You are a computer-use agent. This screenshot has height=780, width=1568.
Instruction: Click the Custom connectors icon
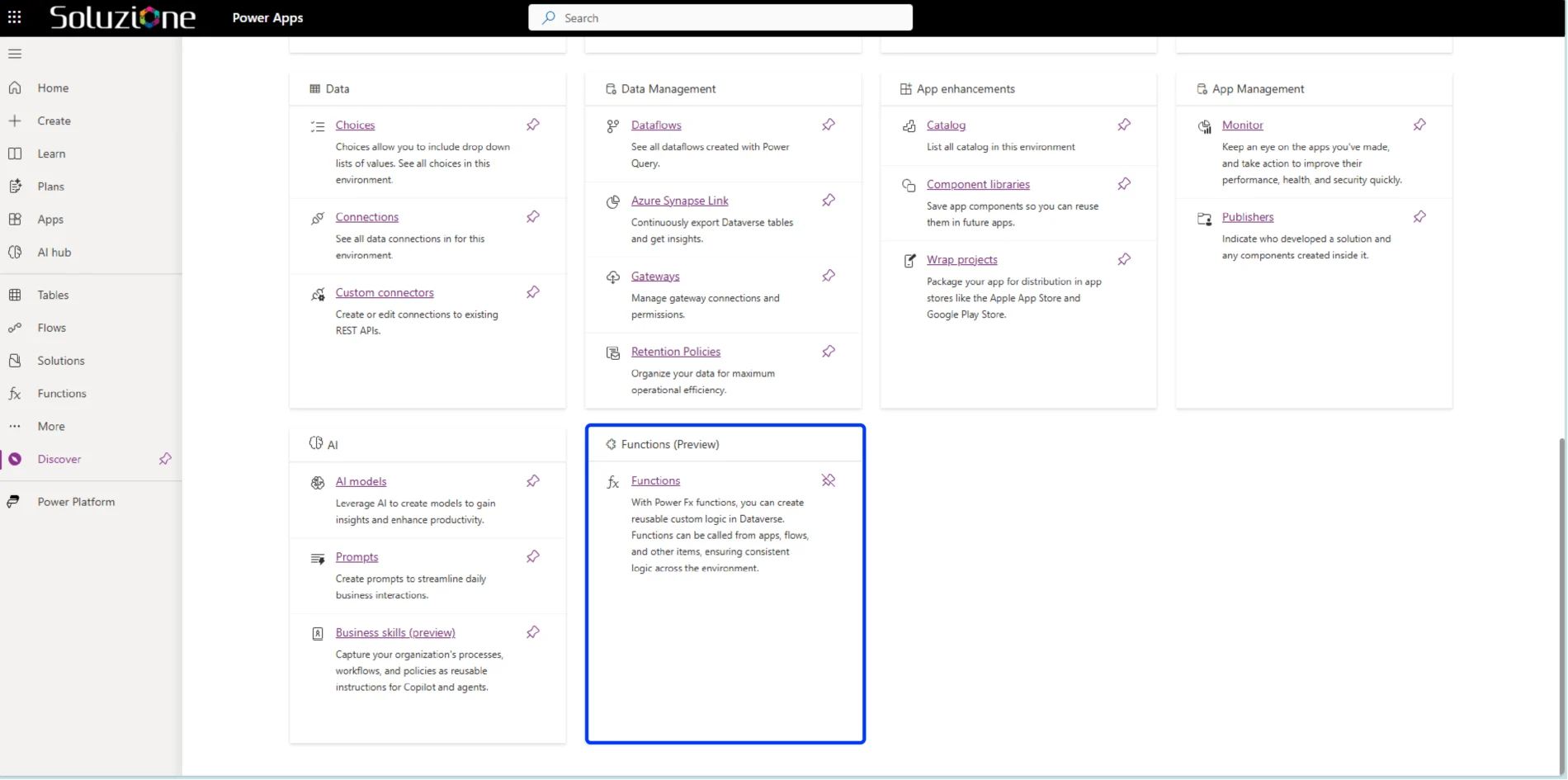pyautogui.click(x=318, y=295)
